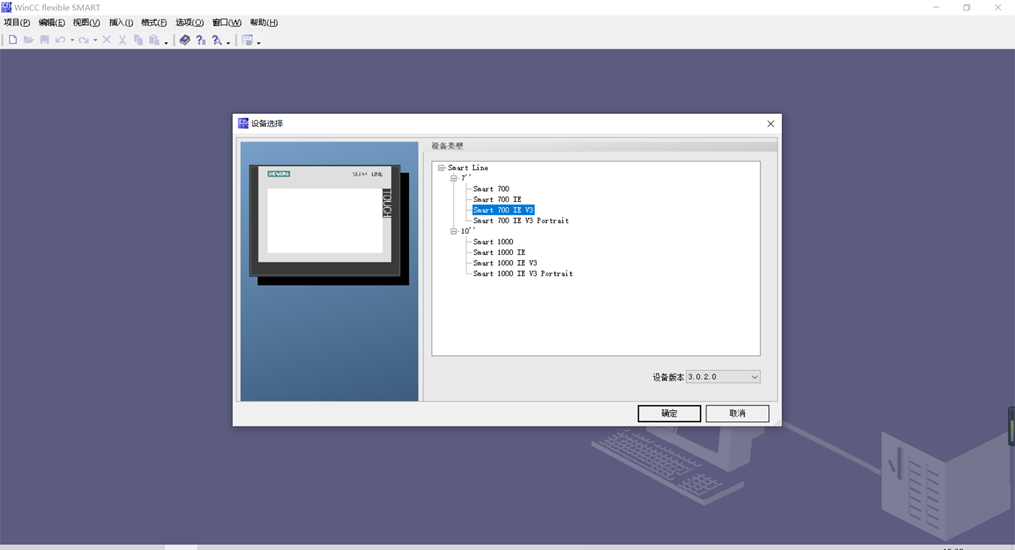Click the Undo arrow icon
Image resolution: width=1015 pixels, height=550 pixels.
(60, 40)
